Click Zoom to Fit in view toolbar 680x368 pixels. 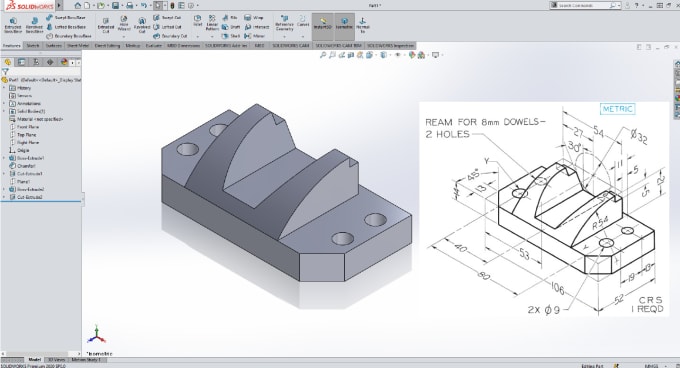click(323, 55)
